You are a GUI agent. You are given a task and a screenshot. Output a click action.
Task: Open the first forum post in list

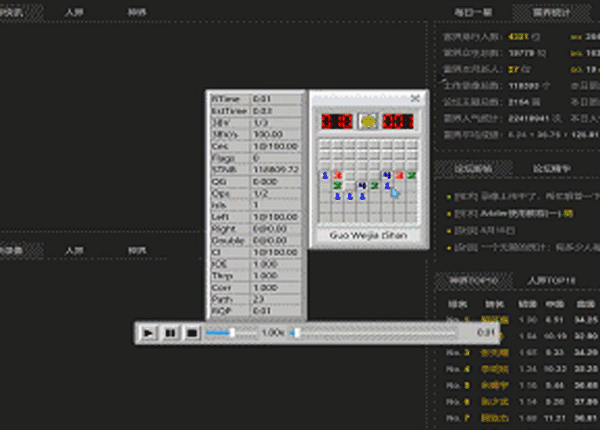tap(527, 197)
